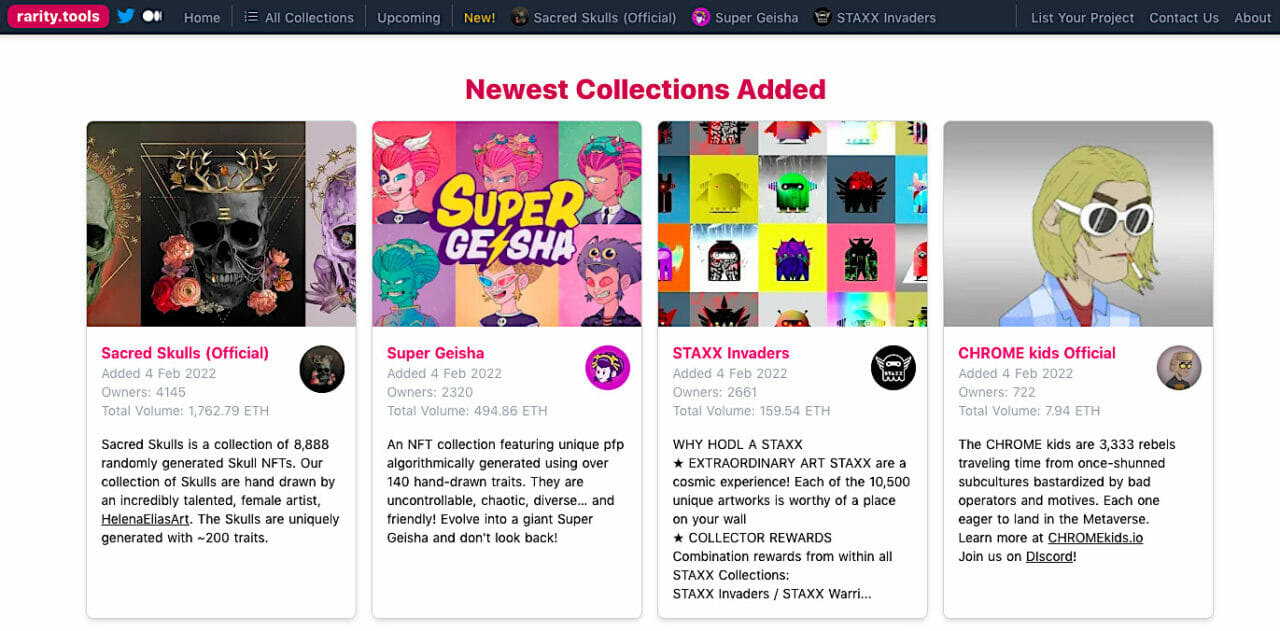Open the Home menu item
Screen dimensions: 1280x631
(x=202, y=17)
